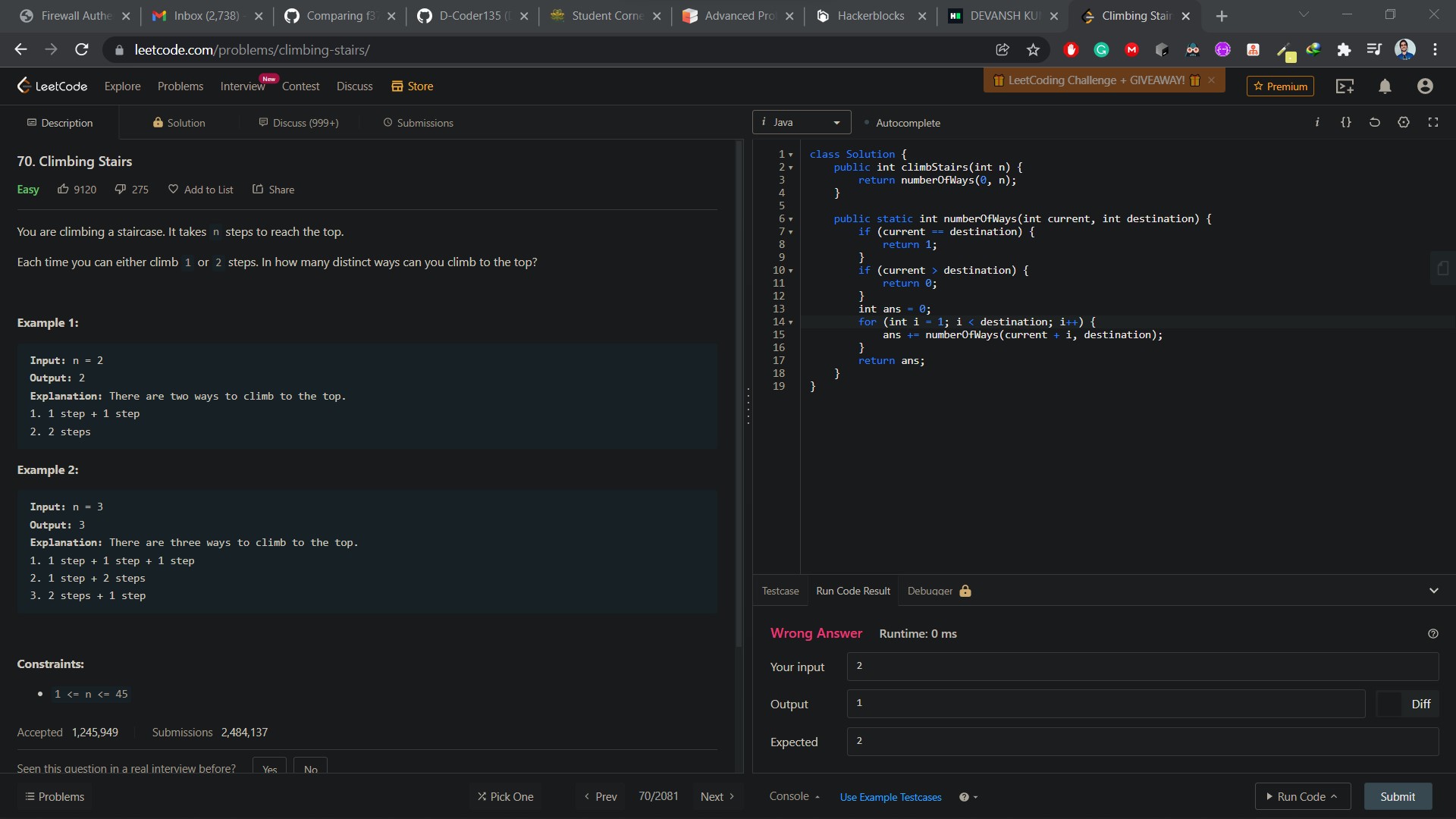Open the notifications bell
The image size is (1456, 819).
click(1385, 86)
